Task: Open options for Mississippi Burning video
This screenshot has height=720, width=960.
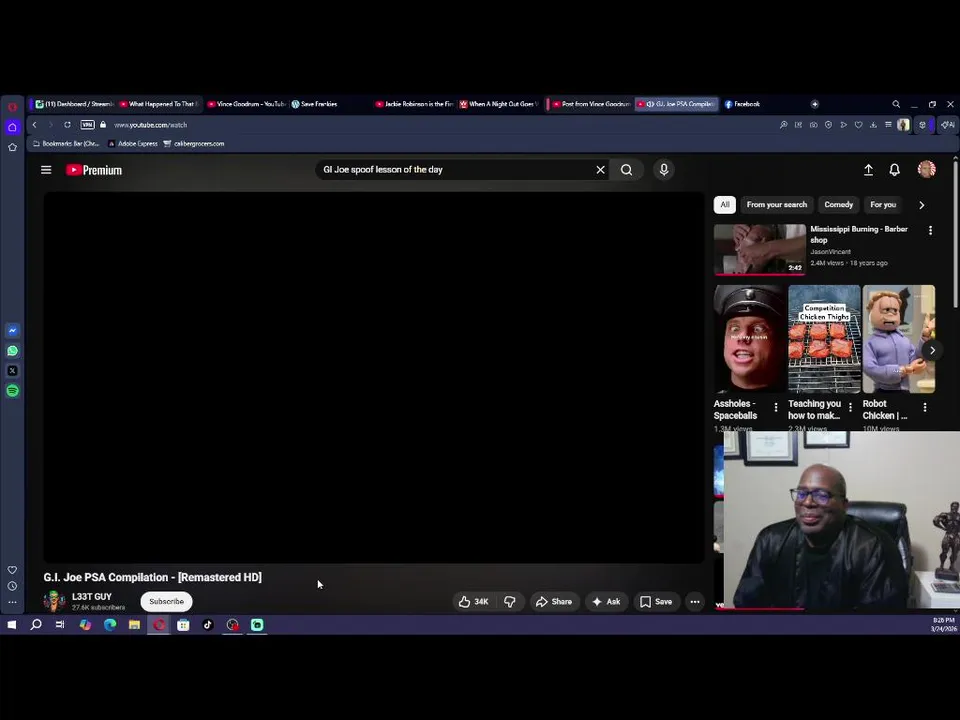Action: [931, 230]
